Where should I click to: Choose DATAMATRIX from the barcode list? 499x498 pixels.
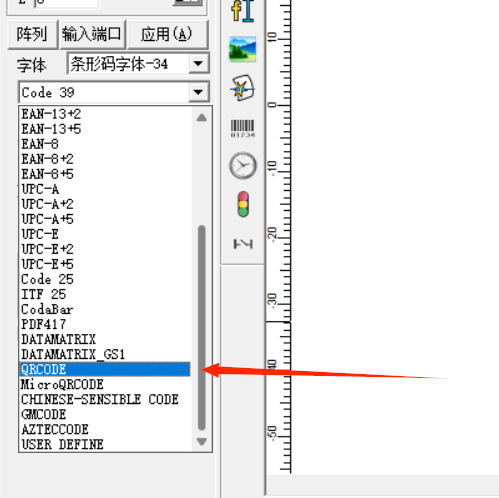[x=58, y=339]
